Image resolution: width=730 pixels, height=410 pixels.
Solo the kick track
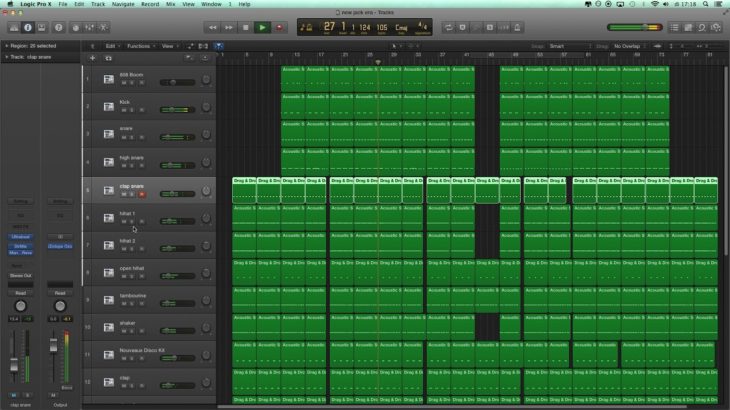pos(132,110)
